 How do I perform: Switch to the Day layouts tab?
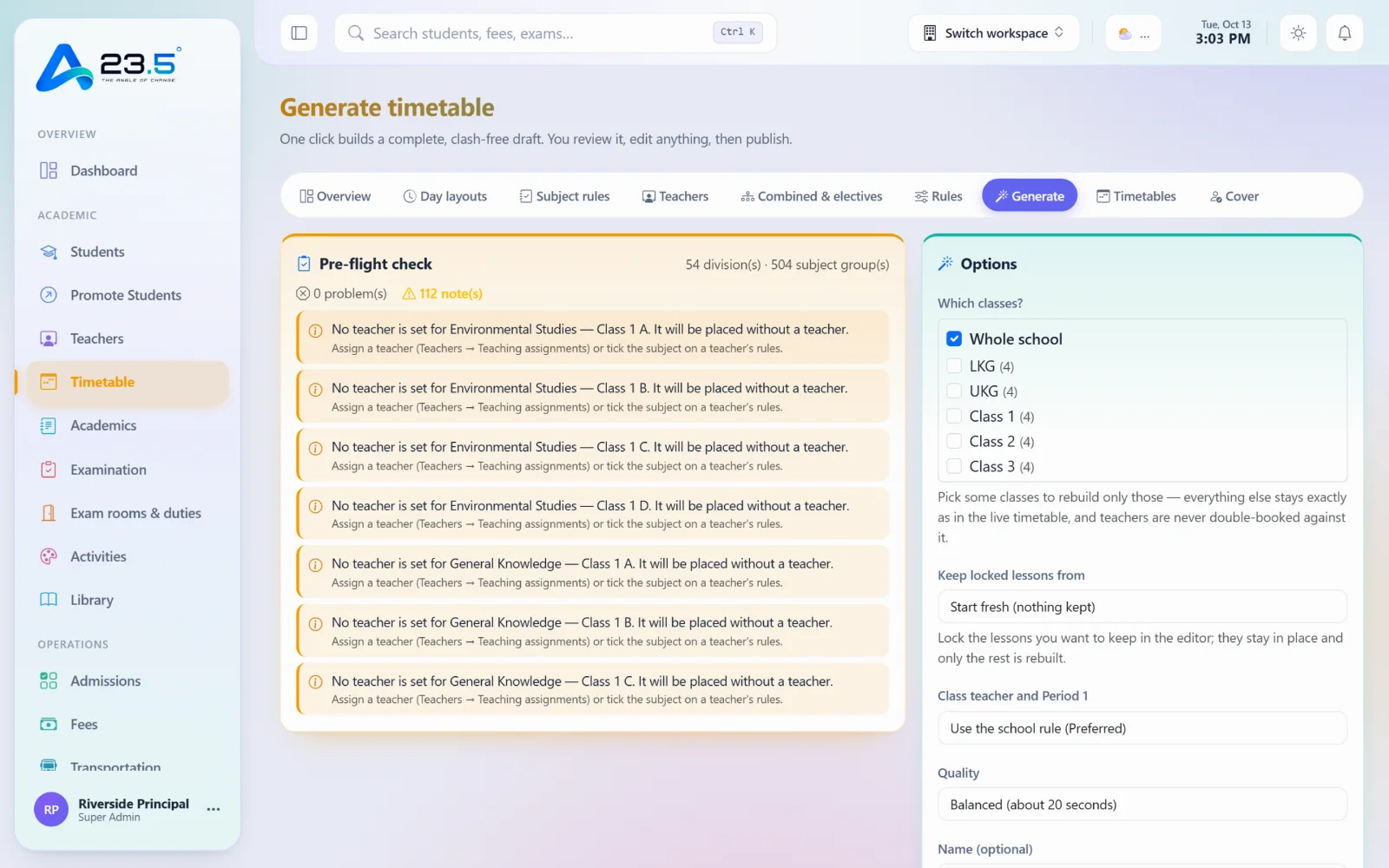[445, 196]
